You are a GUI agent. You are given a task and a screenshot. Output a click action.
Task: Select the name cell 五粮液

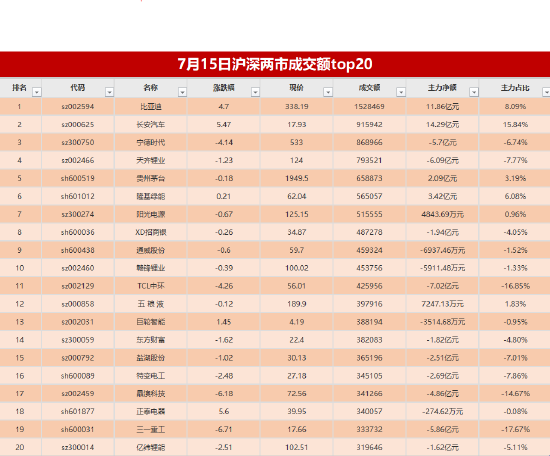[x=151, y=304]
